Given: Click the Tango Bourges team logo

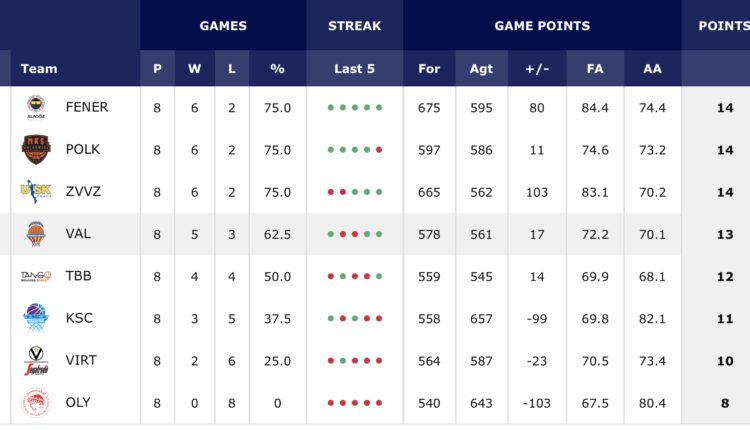Looking at the screenshot, I should (x=36, y=276).
